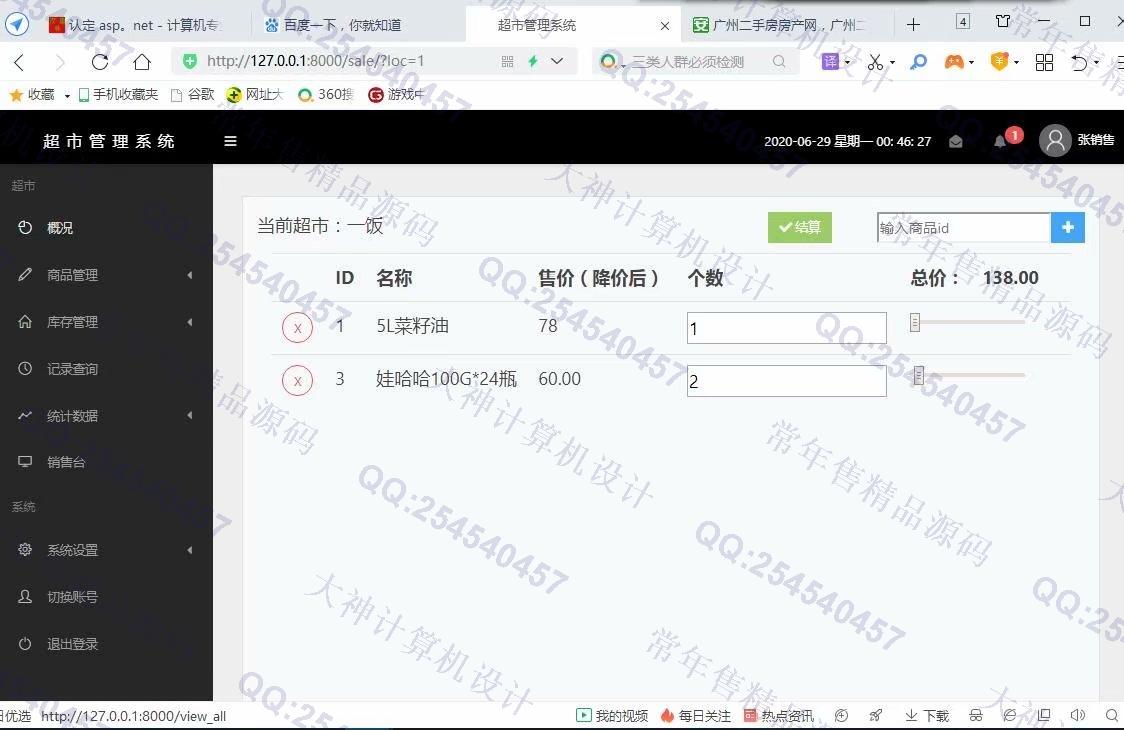Open dropdown arrow next to scissors icon
Image resolution: width=1124 pixels, height=730 pixels.
[892, 62]
